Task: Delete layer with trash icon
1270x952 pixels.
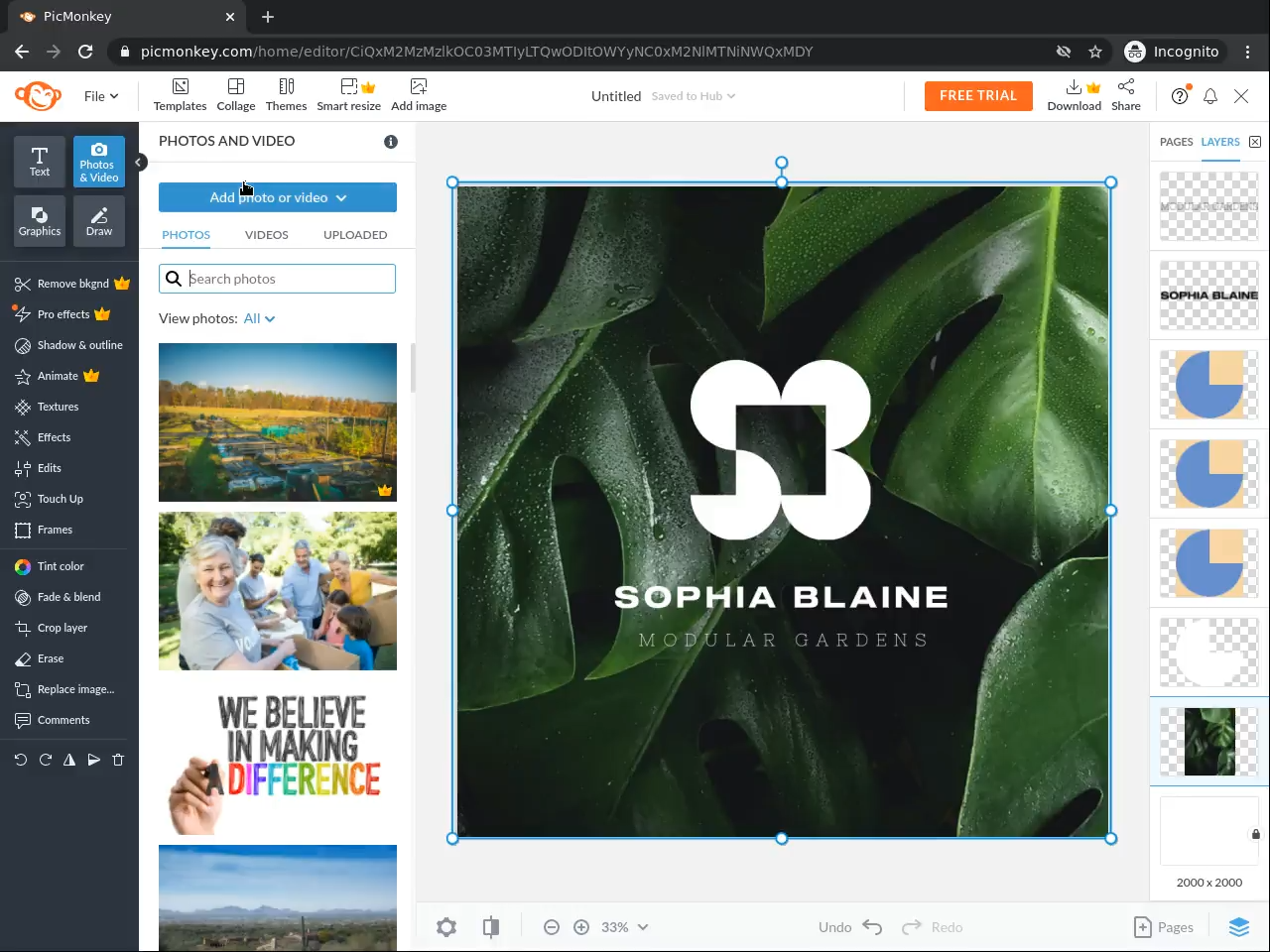Action: coord(118,760)
